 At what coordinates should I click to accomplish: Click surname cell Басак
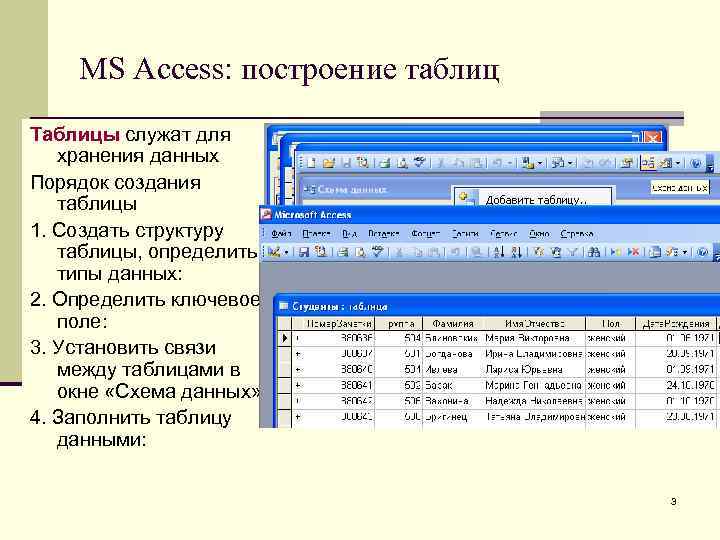pyautogui.click(x=453, y=386)
